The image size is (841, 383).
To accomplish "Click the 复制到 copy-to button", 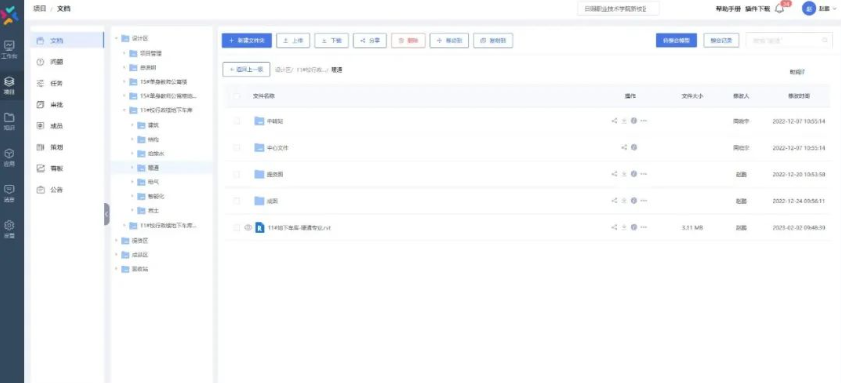I will pyautogui.click(x=493, y=40).
